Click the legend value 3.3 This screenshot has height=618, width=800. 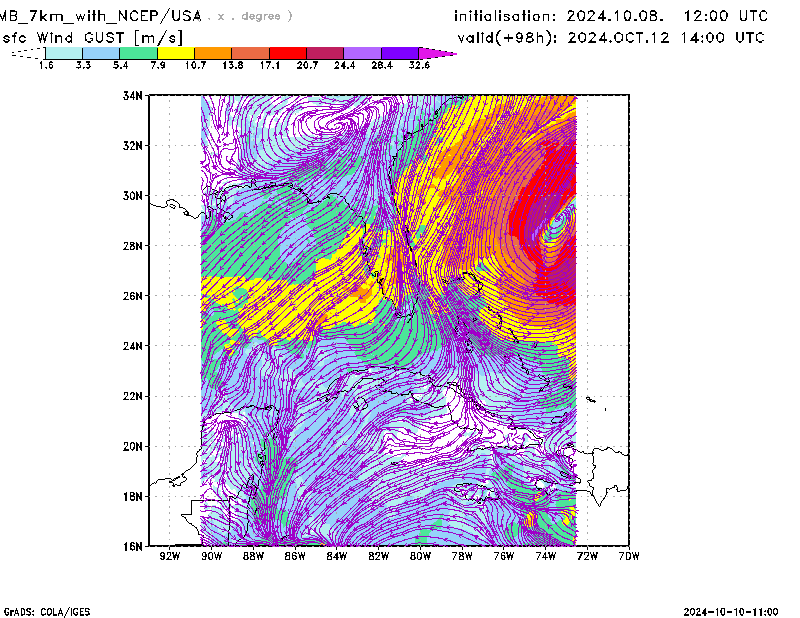pos(83,65)
